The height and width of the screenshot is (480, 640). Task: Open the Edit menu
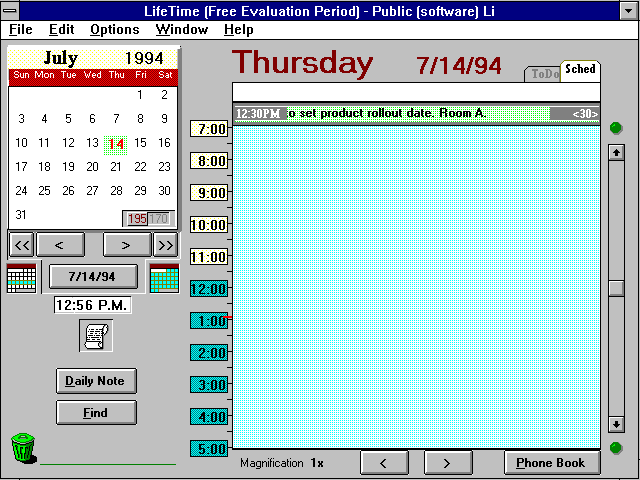click(62, 29)
